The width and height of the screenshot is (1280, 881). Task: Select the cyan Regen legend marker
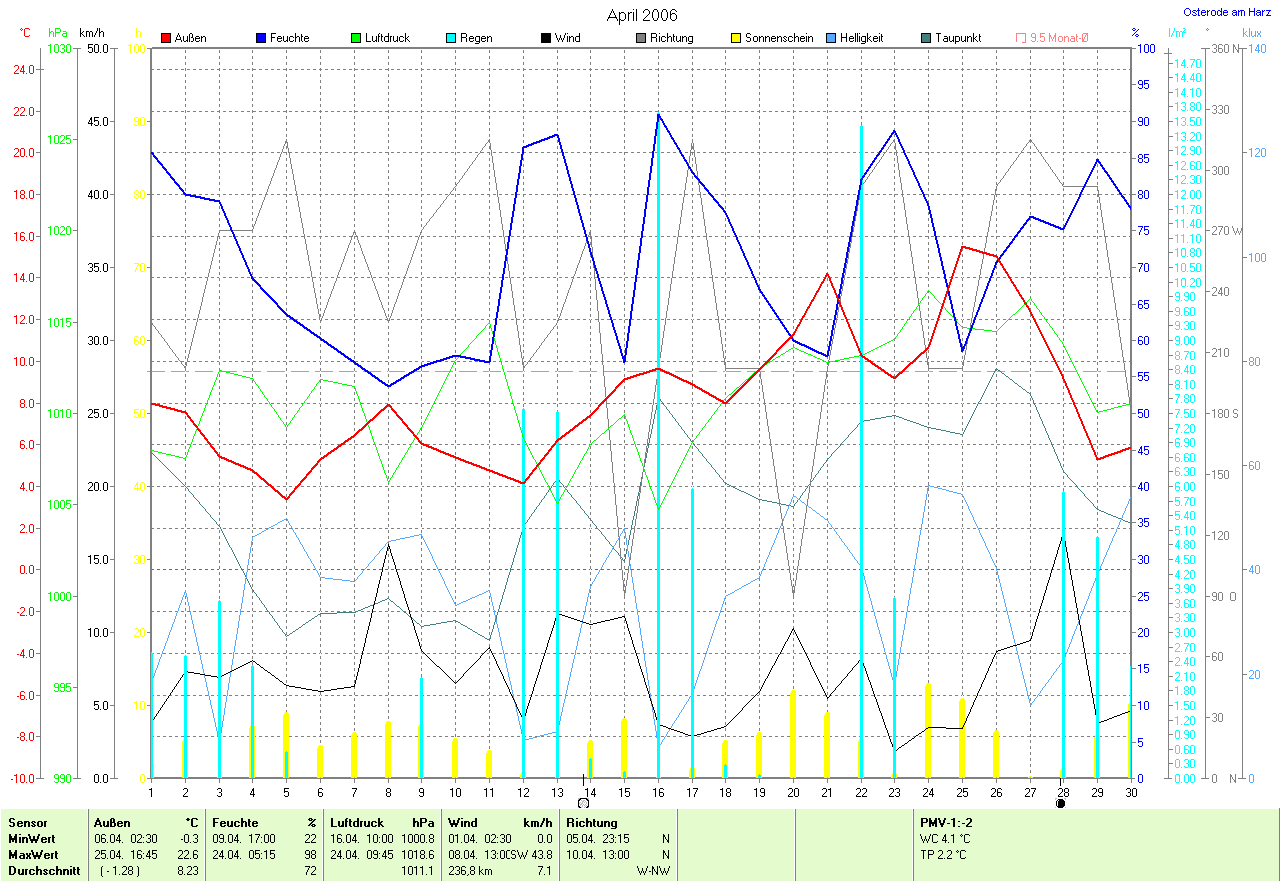(x=451, y=38)
